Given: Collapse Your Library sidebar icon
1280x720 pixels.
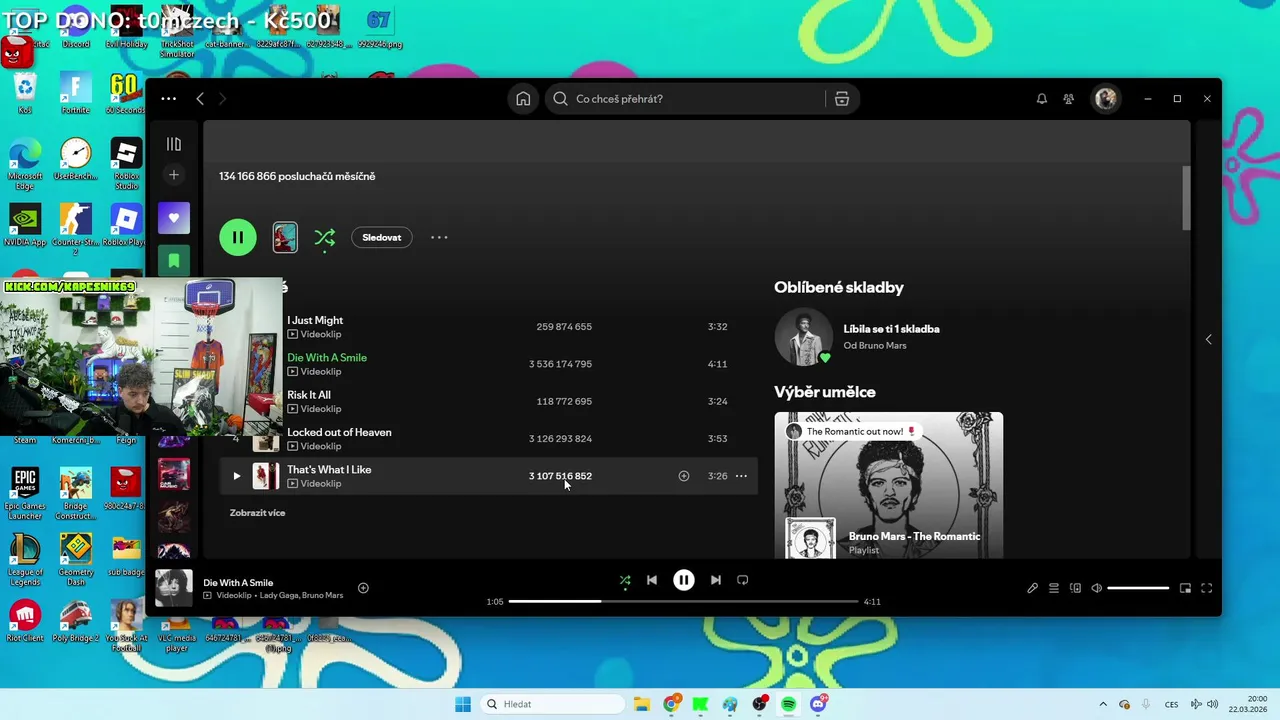Looking at the screenshot, I should coord(174,144).
